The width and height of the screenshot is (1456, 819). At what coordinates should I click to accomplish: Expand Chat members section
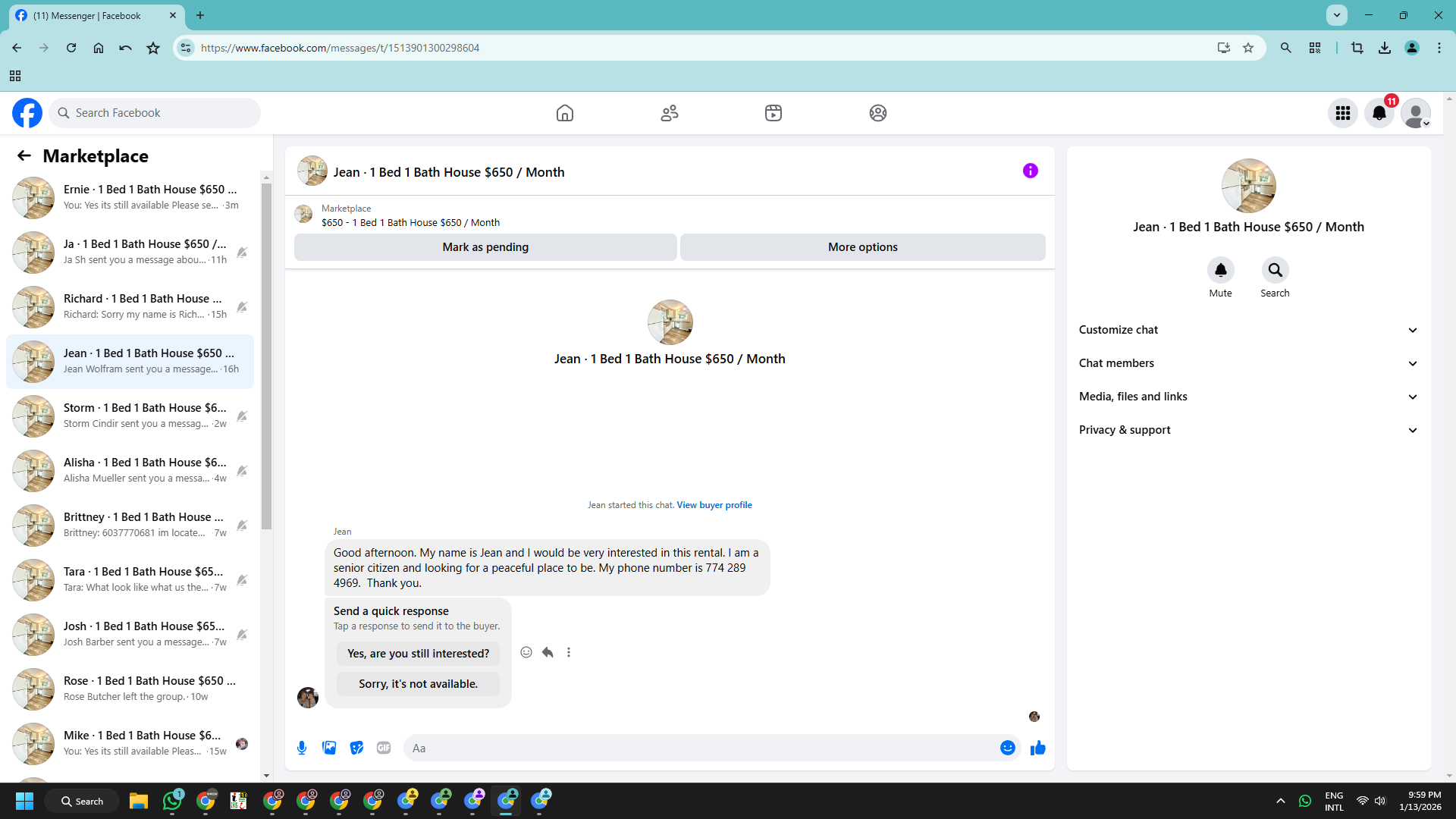1248,363
